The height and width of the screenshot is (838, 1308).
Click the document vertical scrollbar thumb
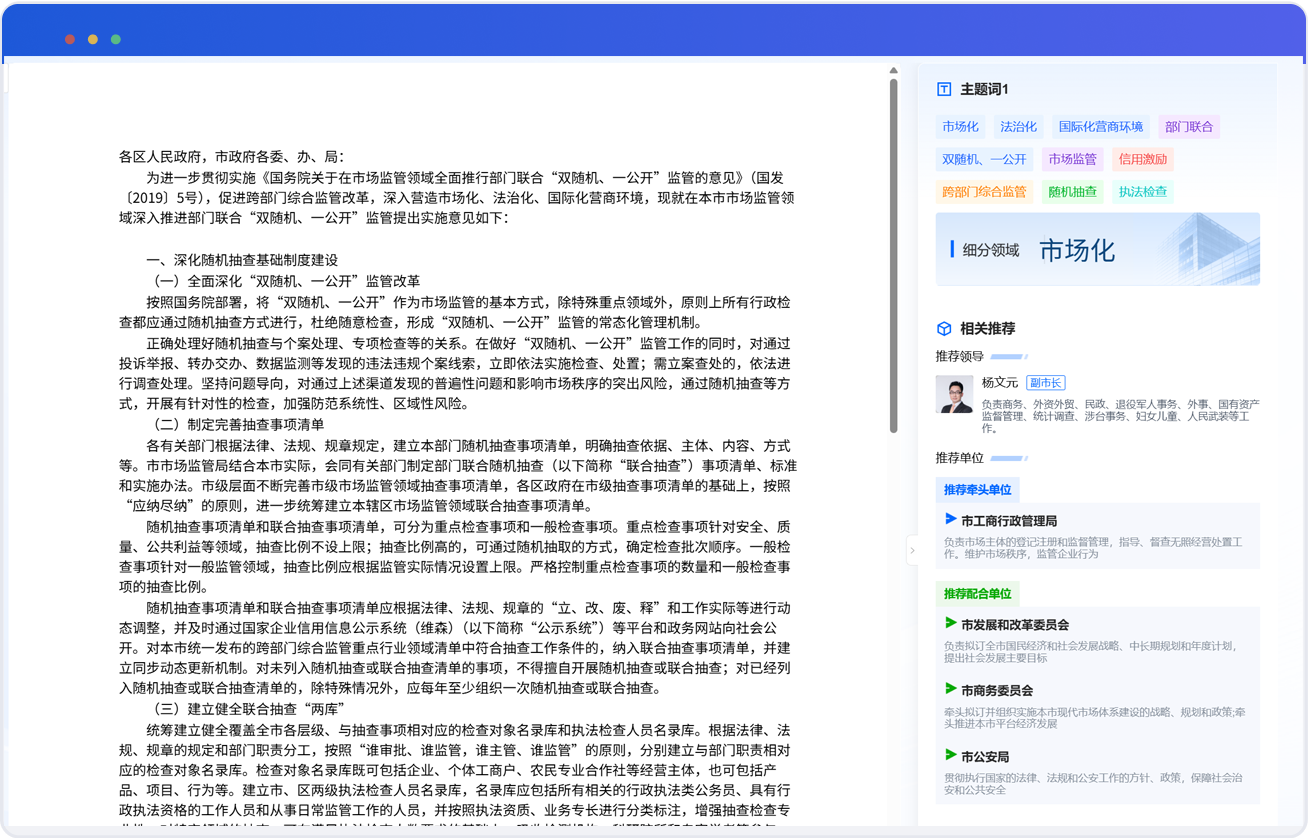pyautogui.click(x=893, y=255)
